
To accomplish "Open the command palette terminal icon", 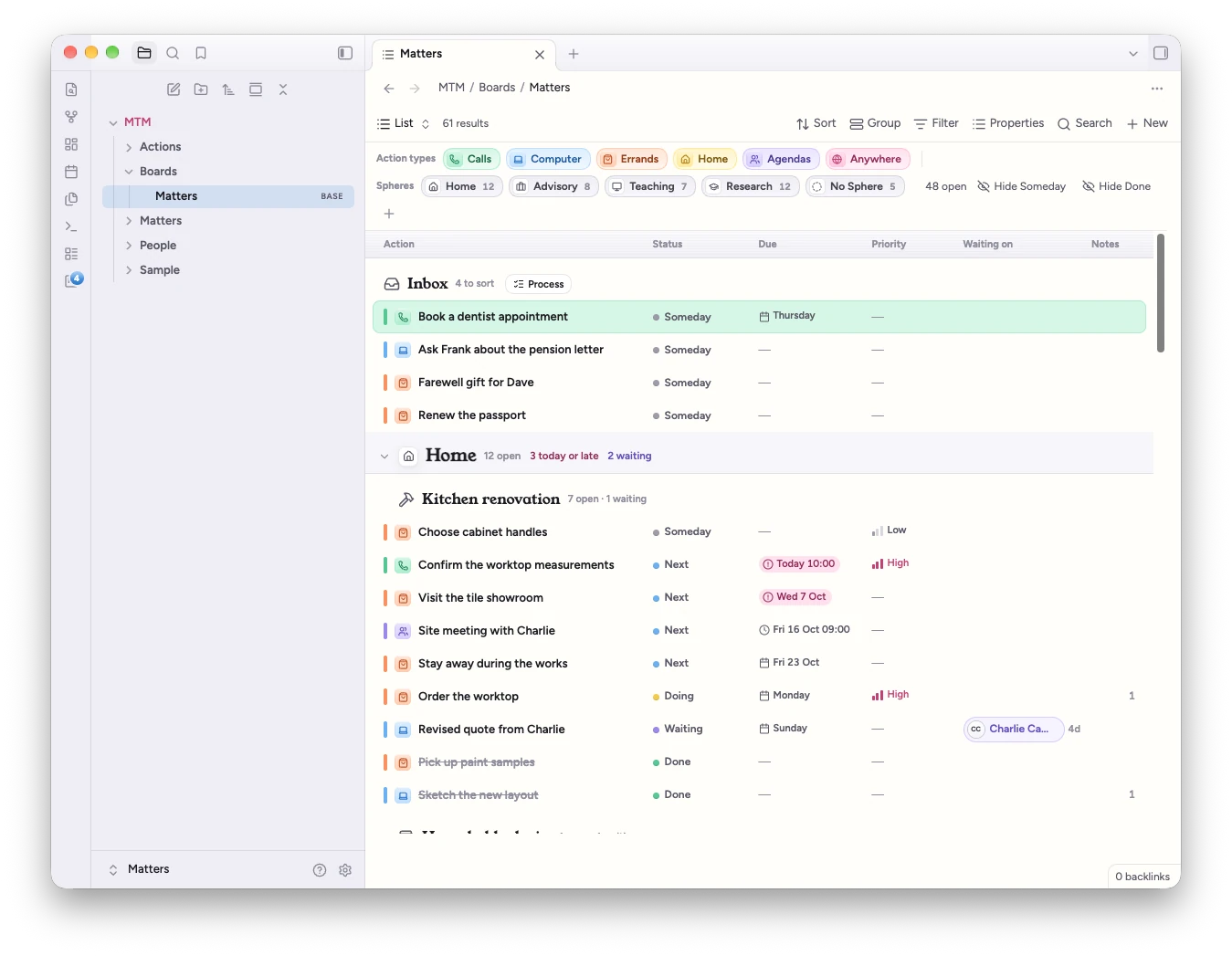I will pos(71,226).
